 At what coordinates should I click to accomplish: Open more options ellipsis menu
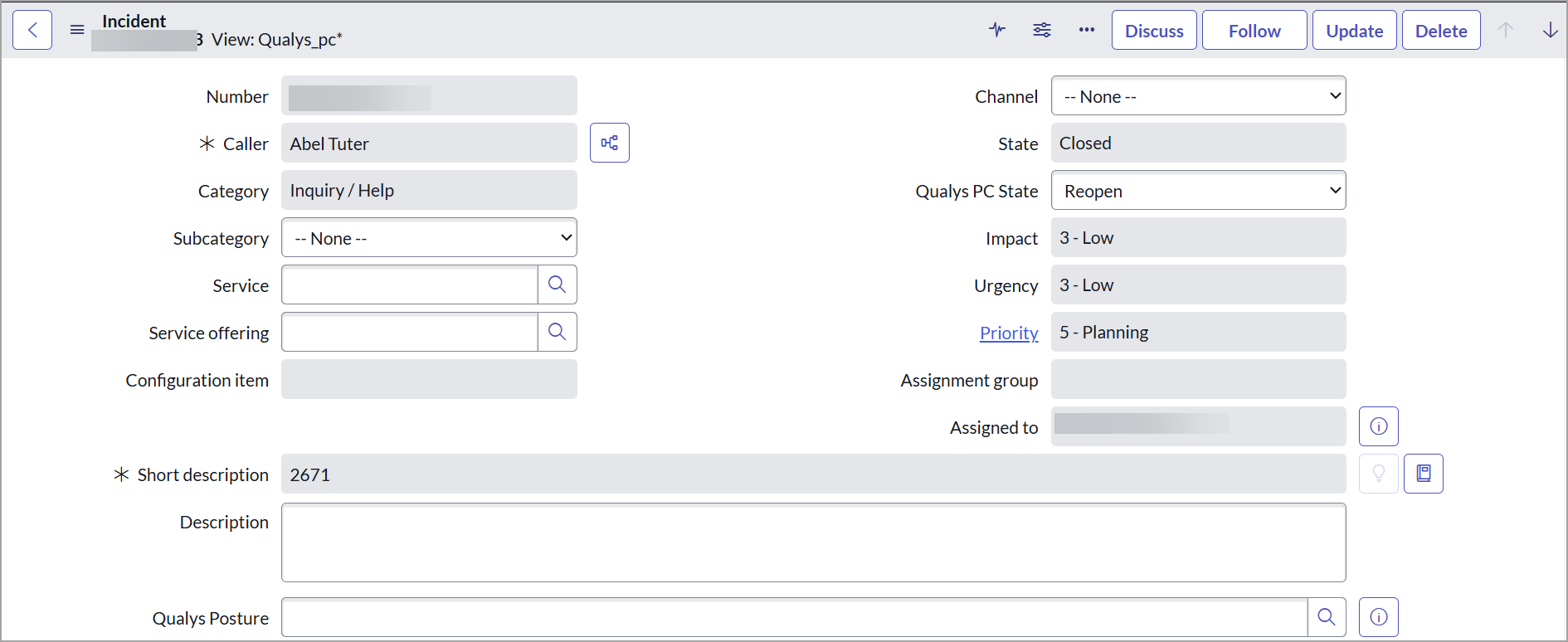pyautogui.click(x=1087, y=31)
